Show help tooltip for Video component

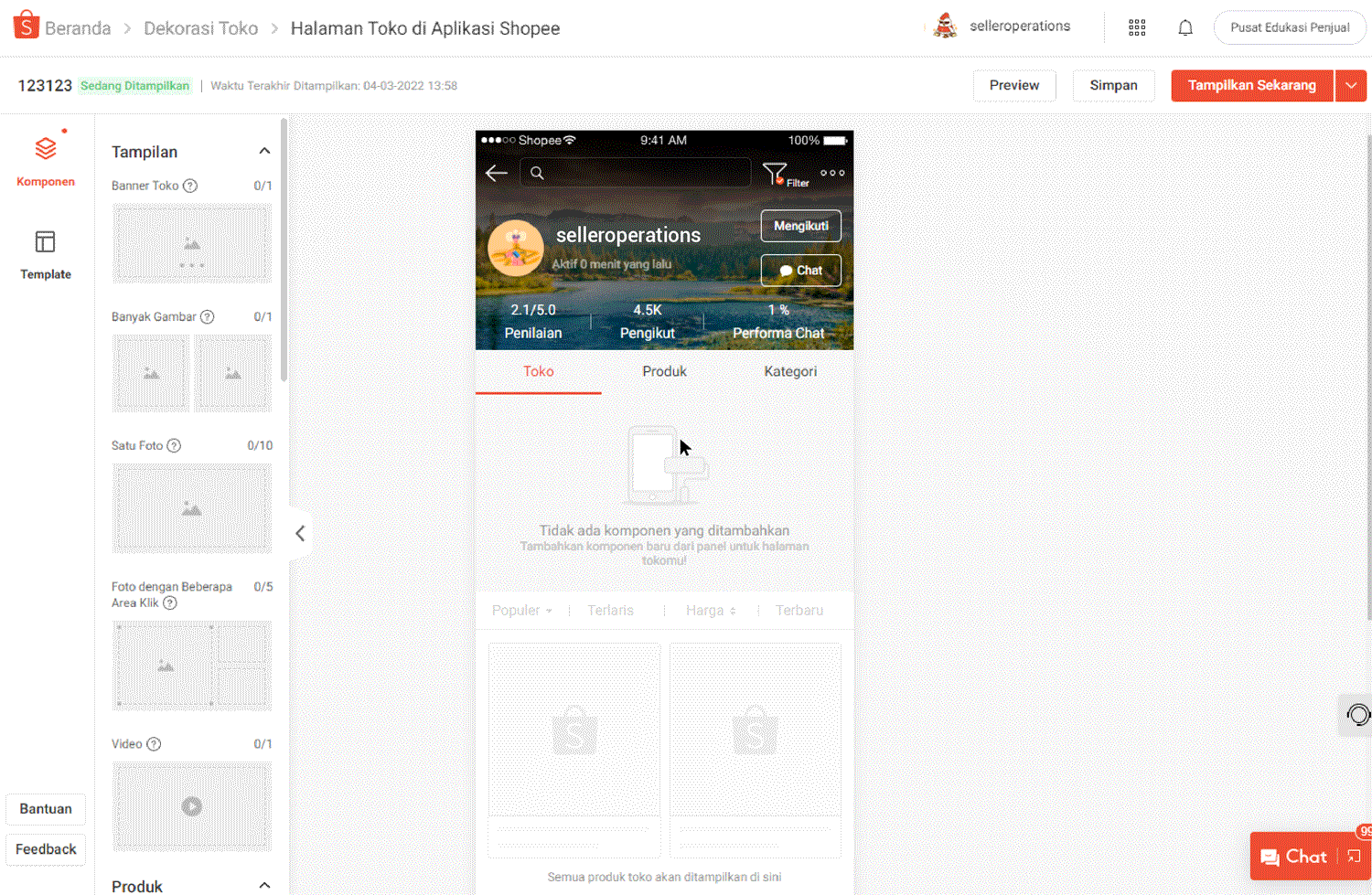point(154,744)
